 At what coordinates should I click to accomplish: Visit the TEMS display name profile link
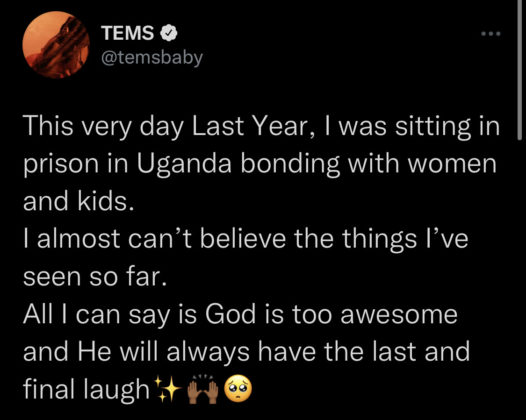tap(127, 33)
